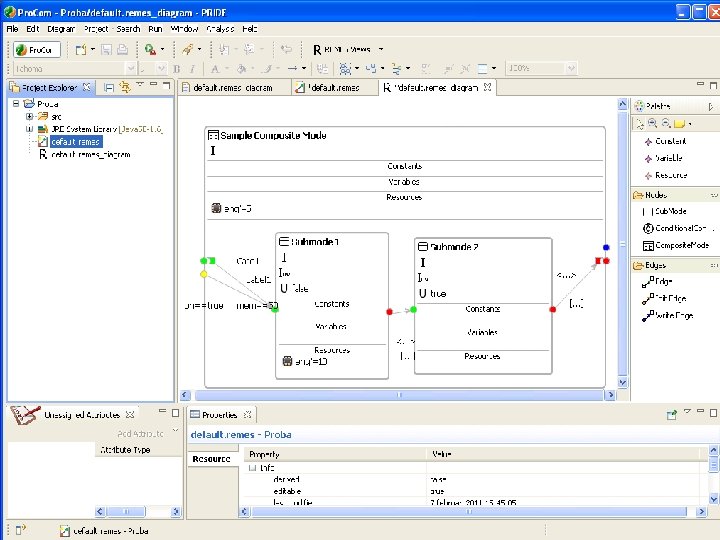Select default.remes_diagram file in Project Explorer

click(90, 155)
